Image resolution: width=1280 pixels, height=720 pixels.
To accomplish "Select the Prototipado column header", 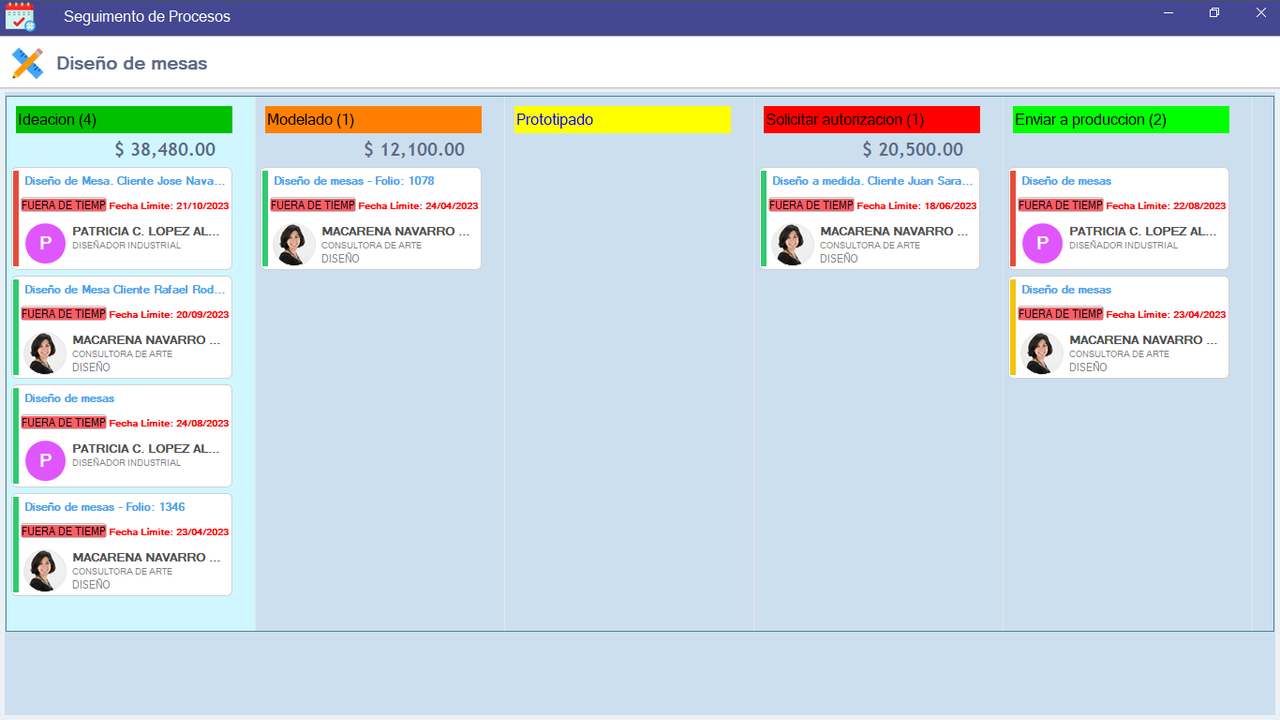I will 622,119.
